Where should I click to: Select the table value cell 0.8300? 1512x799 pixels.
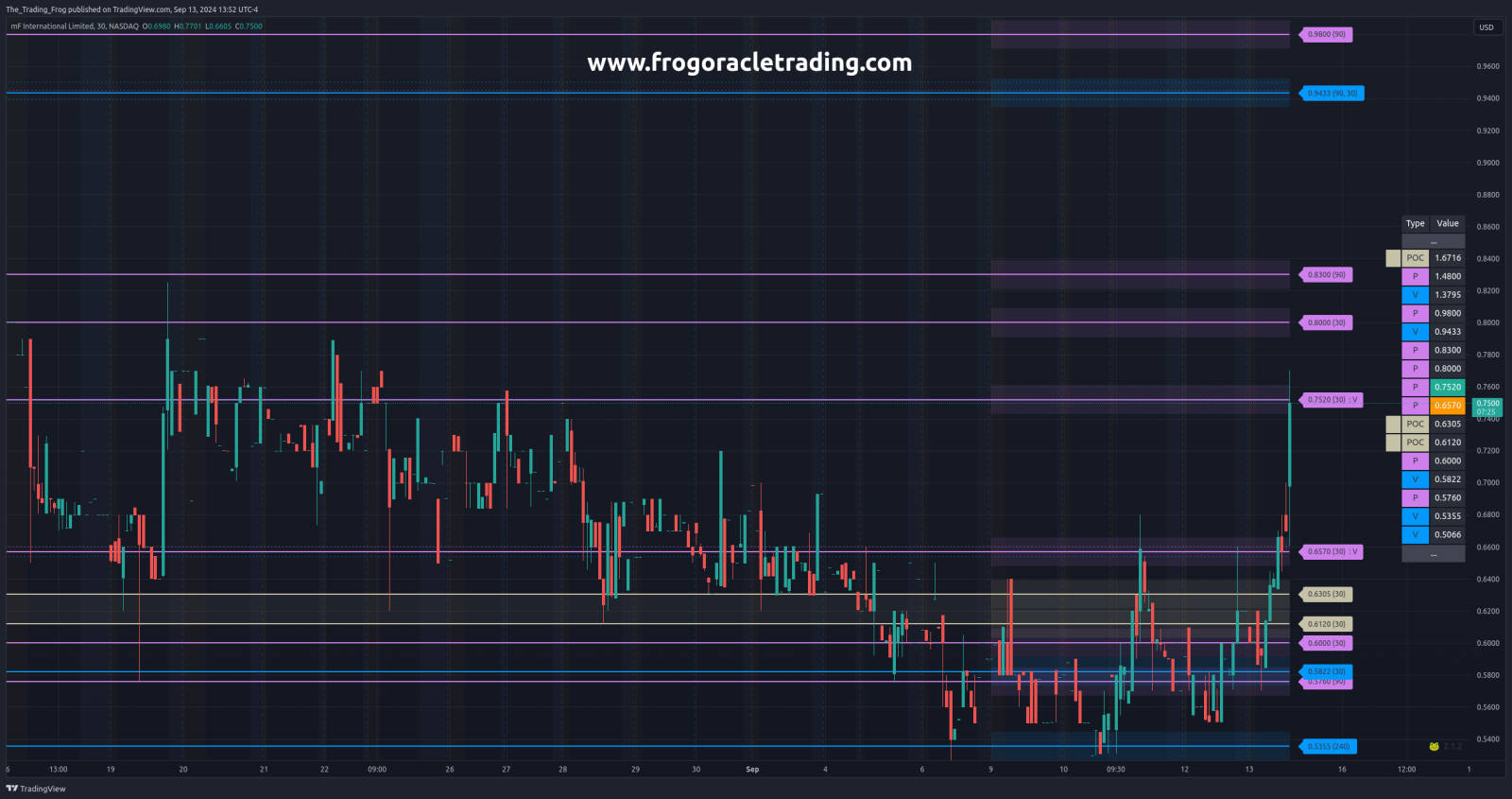(1448, 351)
